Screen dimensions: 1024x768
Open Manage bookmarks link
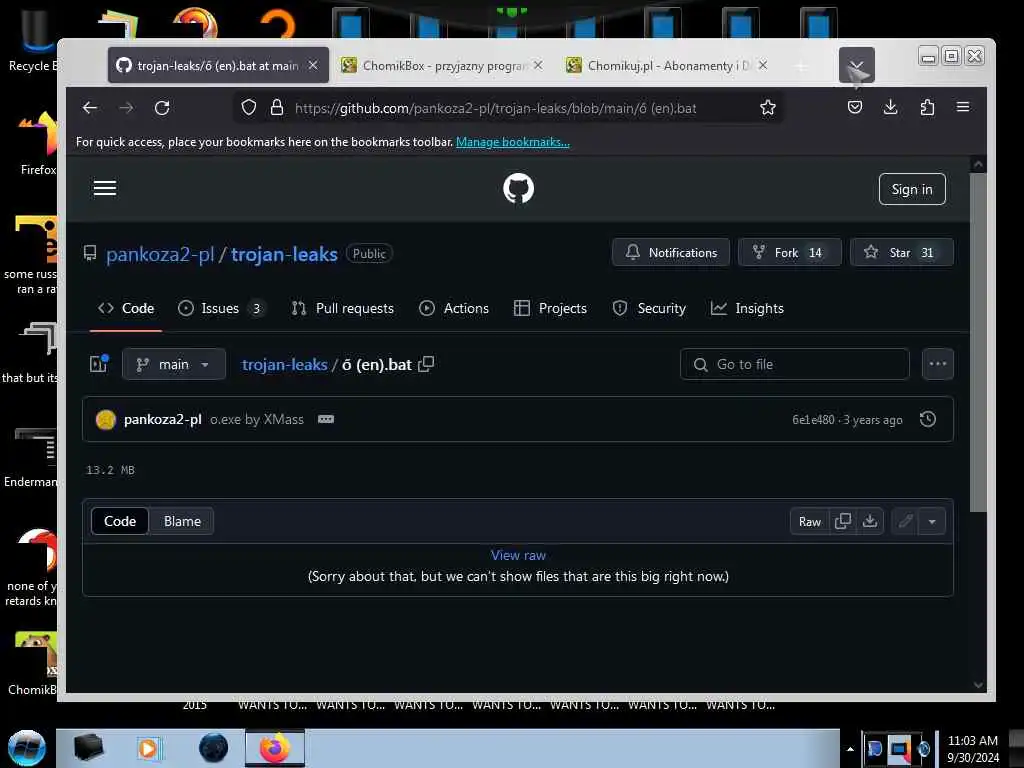(x=513, y=142)
